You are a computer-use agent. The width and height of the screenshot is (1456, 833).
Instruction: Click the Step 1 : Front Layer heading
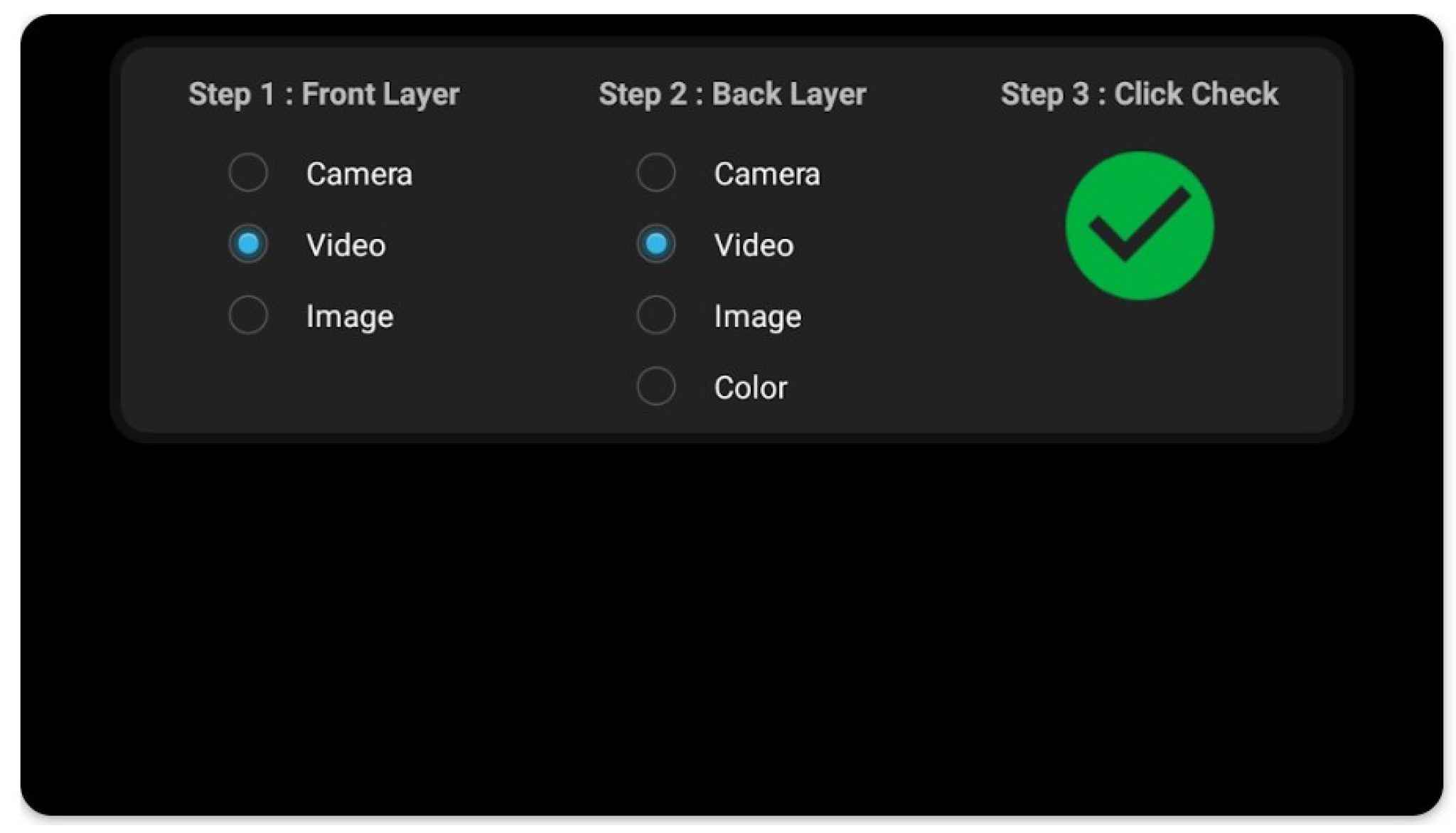pyautogui.click(x=324, y=93)
